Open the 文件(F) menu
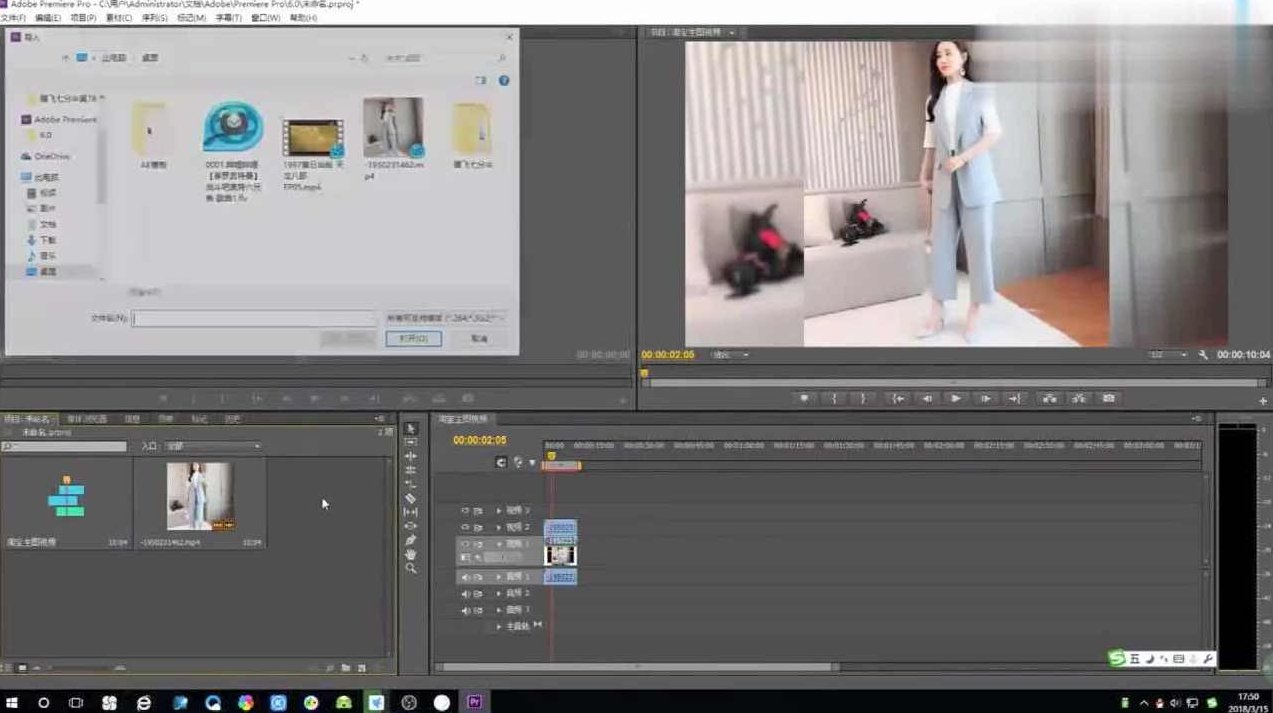The width and height of the screenshot is (1273, 713). [x=14, y=18]
